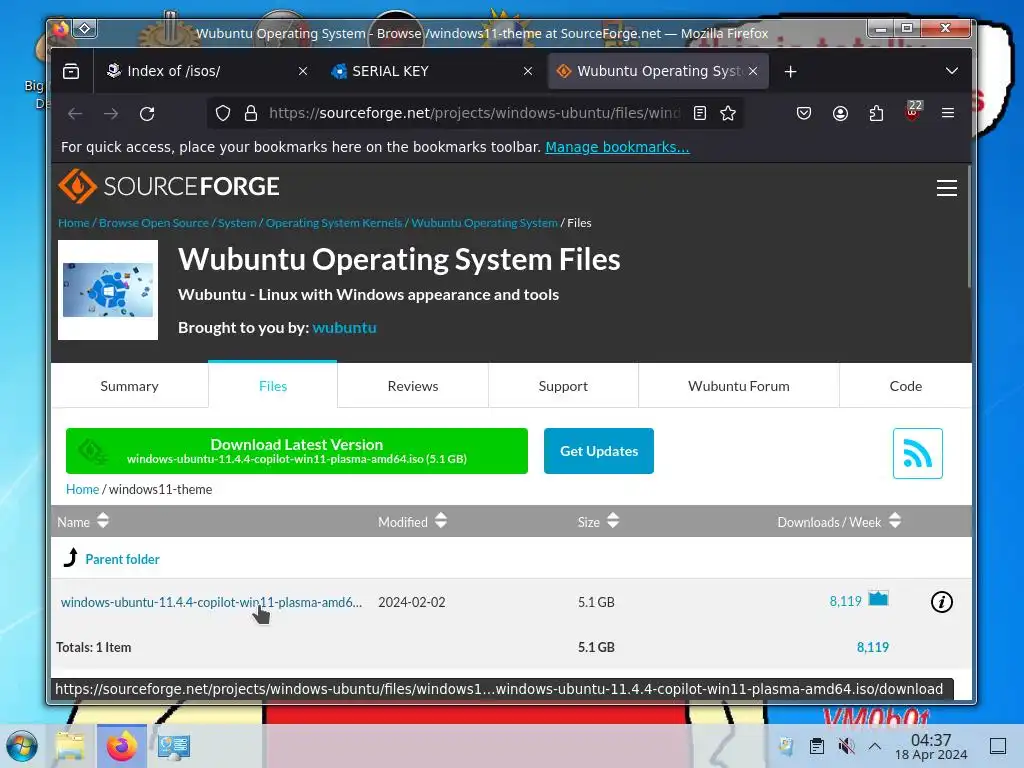Open the Extensions puzzle icon
This screenshot has width=1024, height=768.
pyautogui.click(x=876, y=114)
